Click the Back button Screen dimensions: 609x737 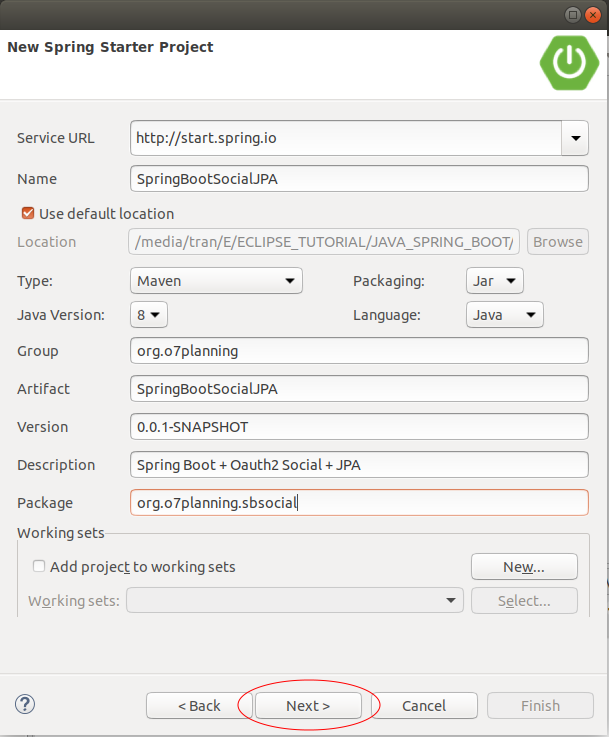point(199,706)
